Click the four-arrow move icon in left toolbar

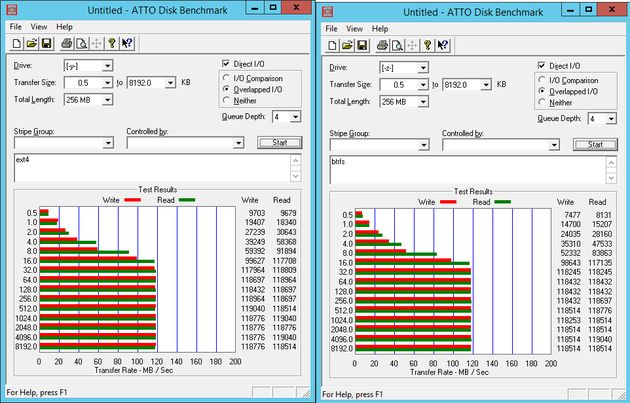pos(96,43)
